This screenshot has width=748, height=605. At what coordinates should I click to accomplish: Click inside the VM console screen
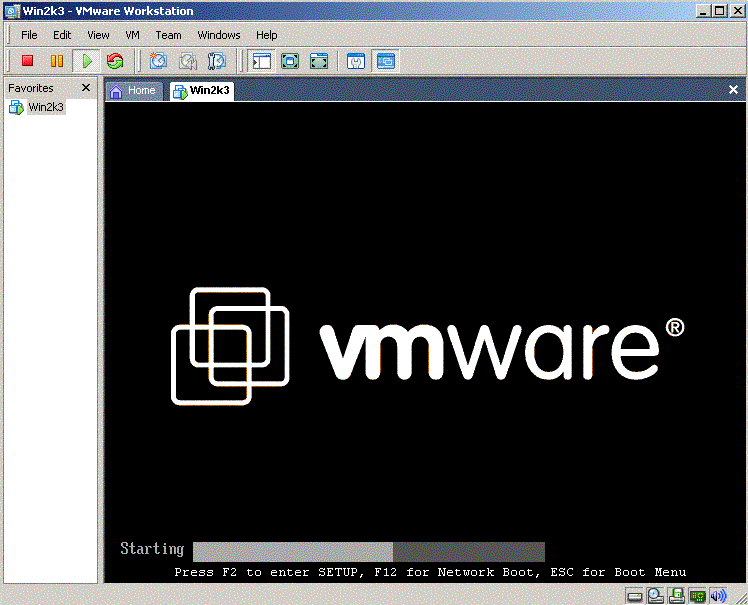pyautogui.click(x=425, y=342)
